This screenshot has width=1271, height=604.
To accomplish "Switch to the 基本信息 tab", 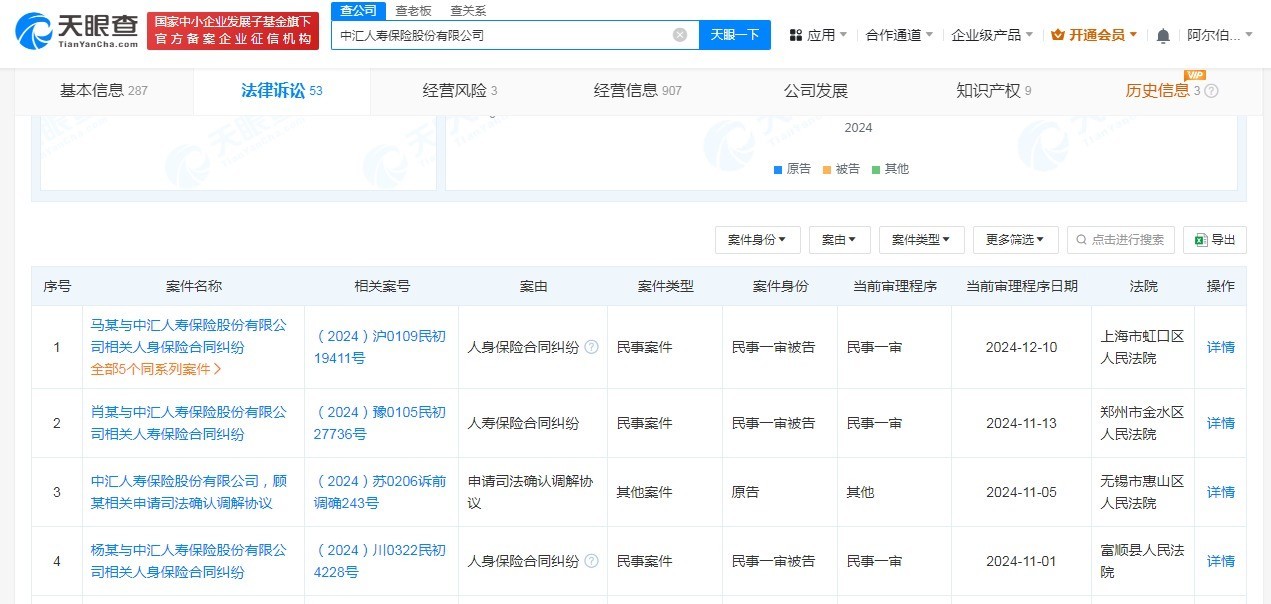I will click(104, 91).
